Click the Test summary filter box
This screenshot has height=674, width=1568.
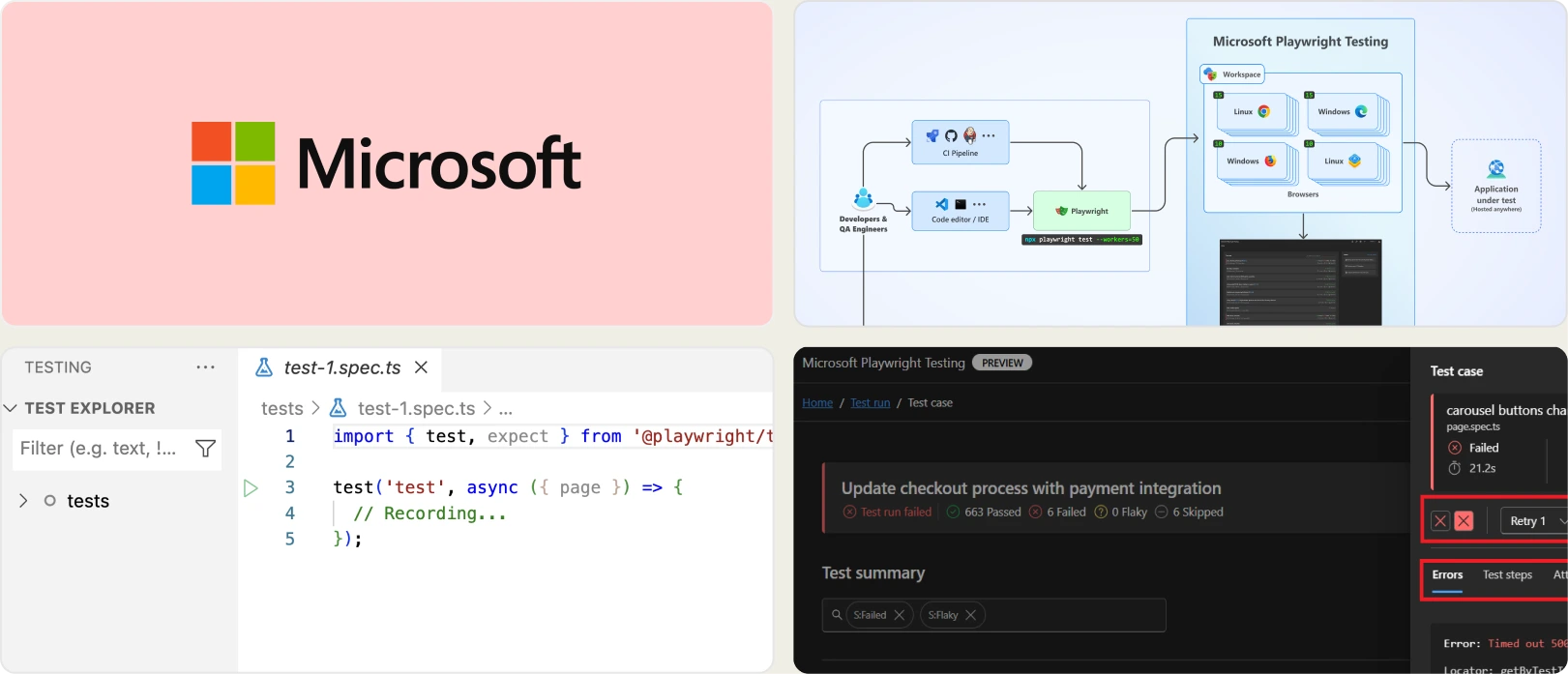point(993,615)
